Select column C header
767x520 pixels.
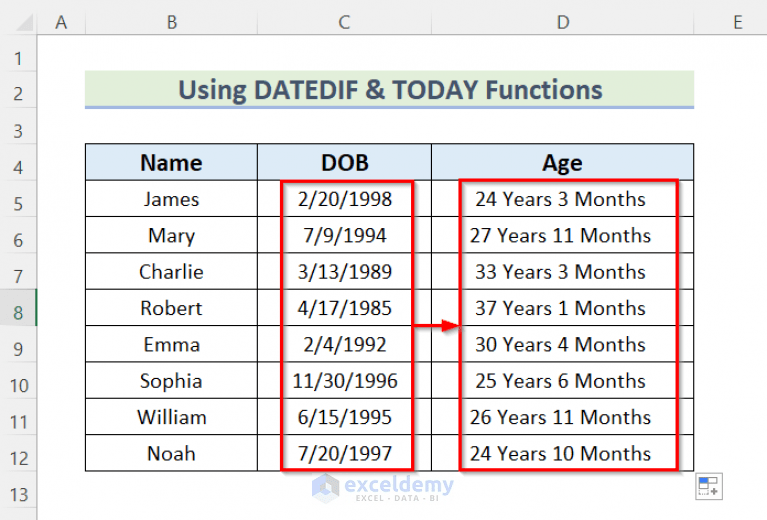pos(344,22)
